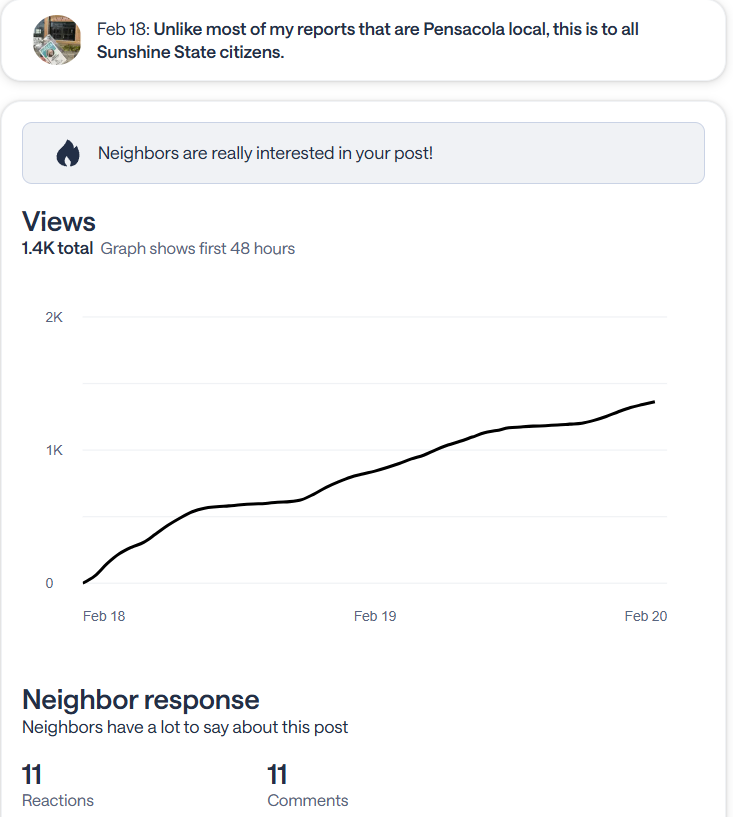Click the number 11 above Comments

pos(277,773)
